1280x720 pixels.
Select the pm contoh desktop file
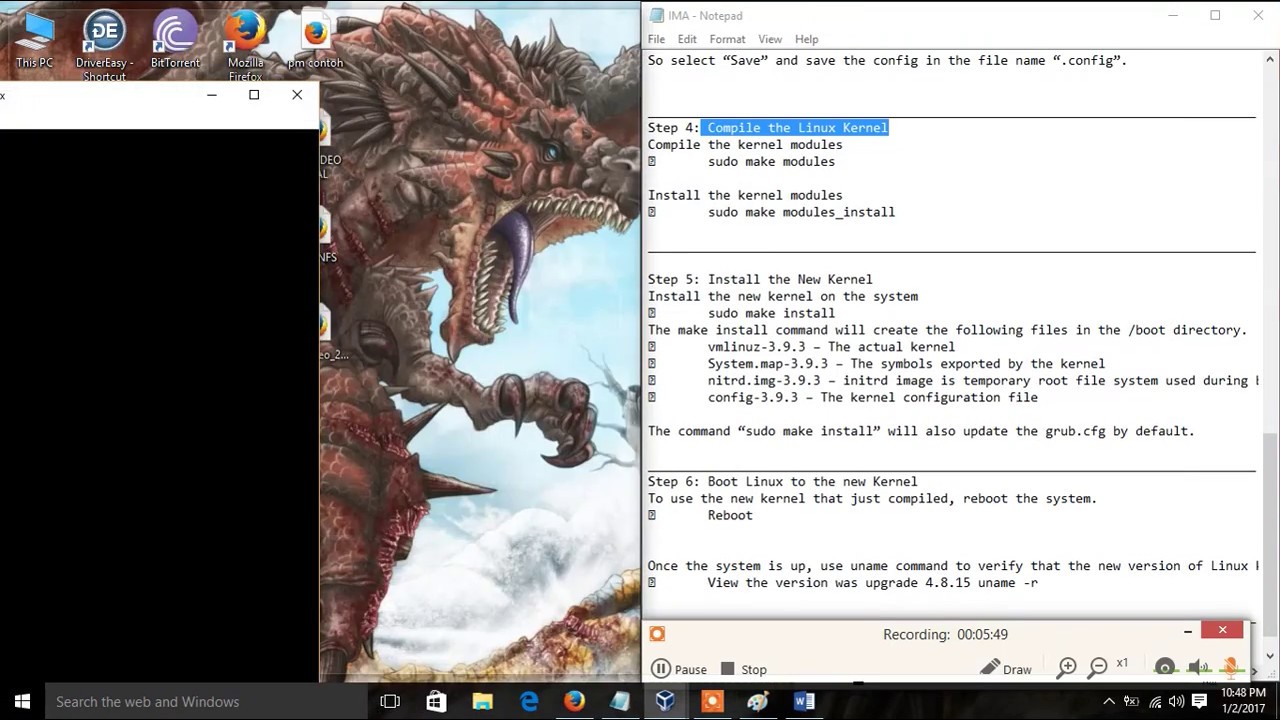click(x=315, y=42)
